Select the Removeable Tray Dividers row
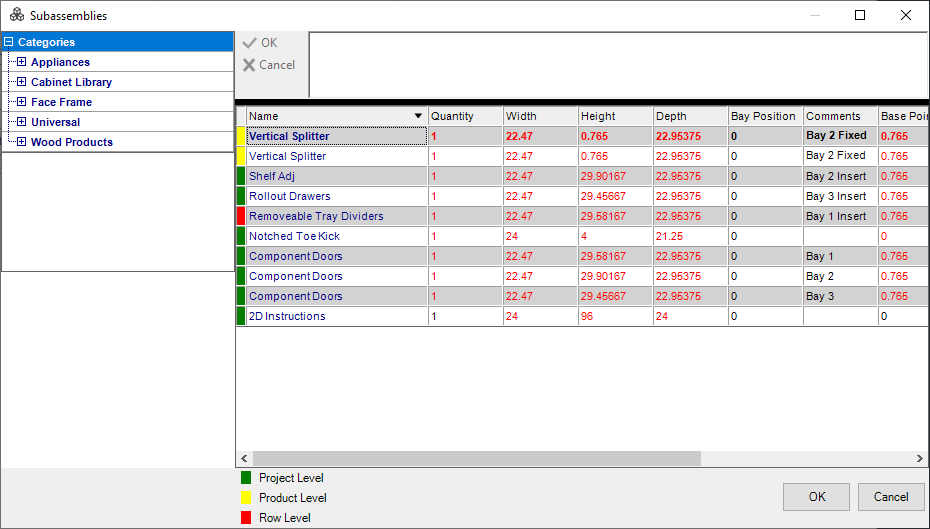This screenshot has width=930, height=529. coord(582,216)
